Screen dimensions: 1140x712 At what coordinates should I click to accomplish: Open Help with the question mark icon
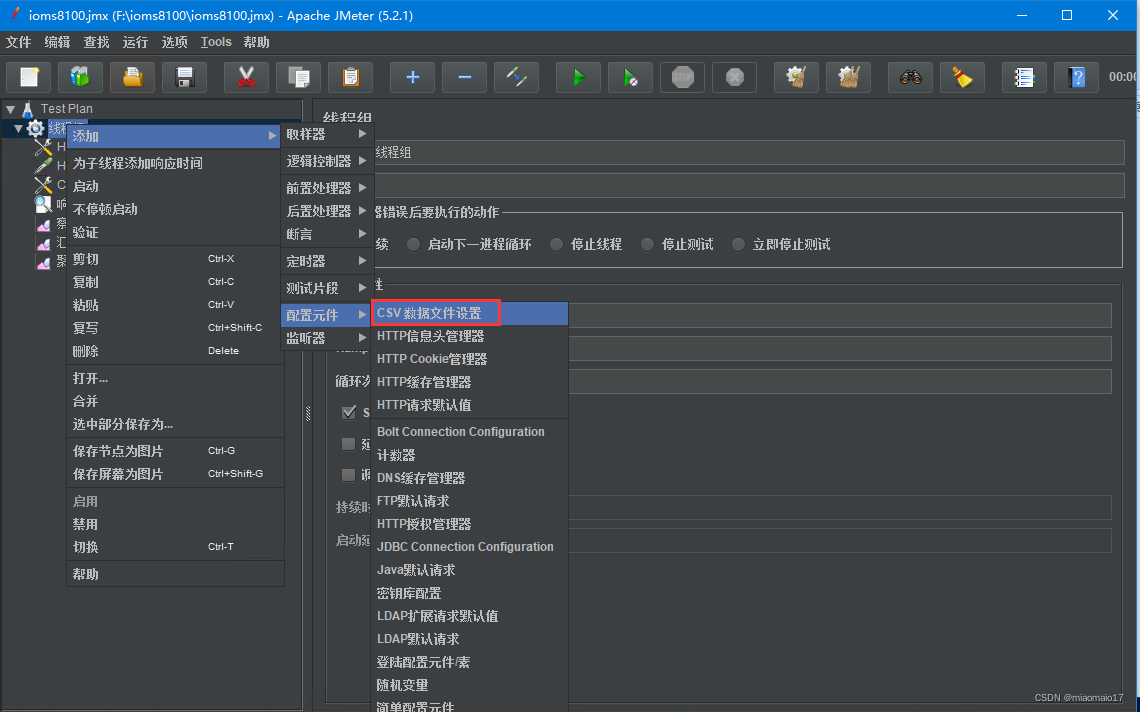click(1077, 77)
